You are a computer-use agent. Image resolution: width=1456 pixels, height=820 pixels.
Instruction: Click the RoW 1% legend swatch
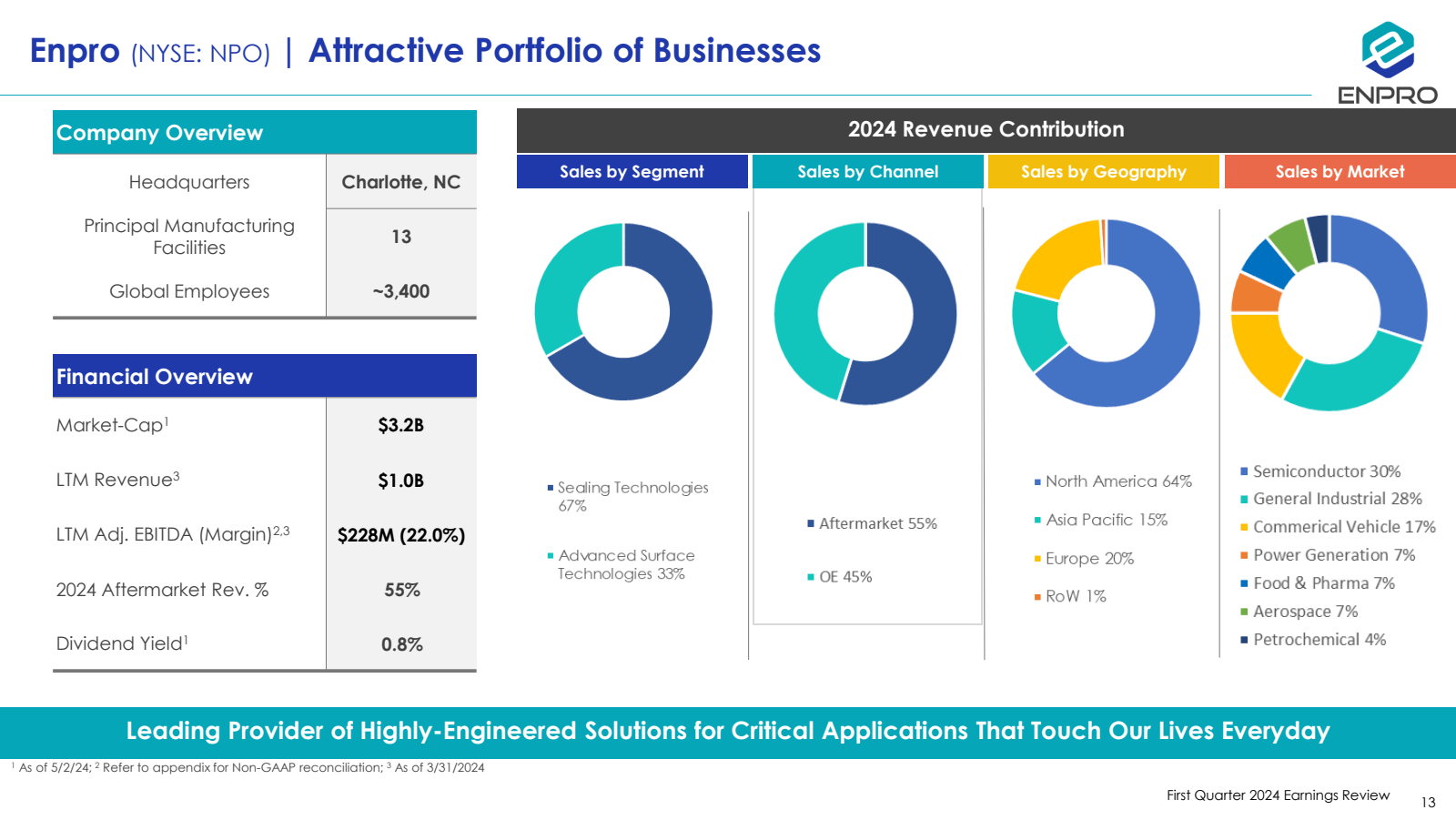click(1037, 597)
